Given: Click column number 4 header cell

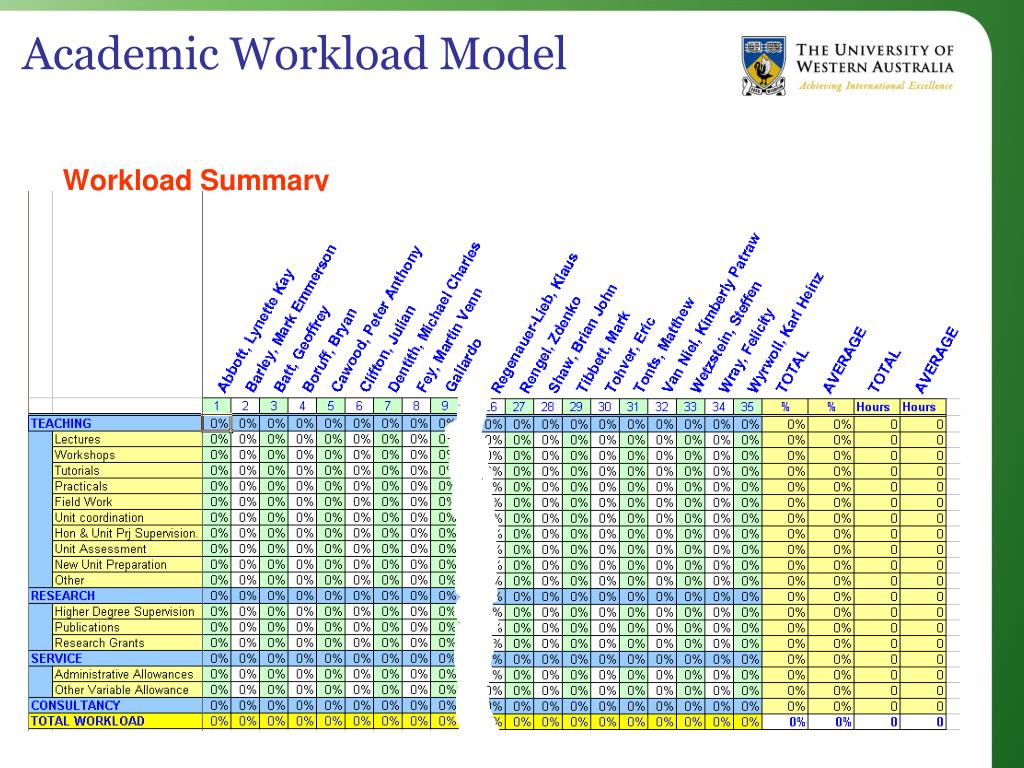Looking at the screenshot, I should (302, 406).
